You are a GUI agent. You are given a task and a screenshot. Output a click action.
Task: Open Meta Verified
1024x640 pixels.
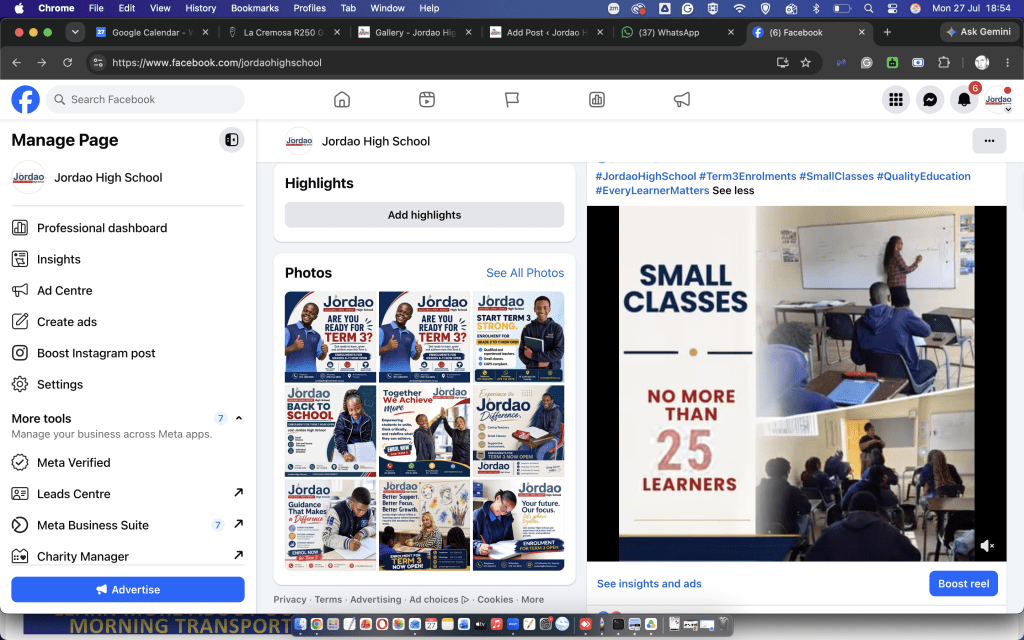pos(127,462)
